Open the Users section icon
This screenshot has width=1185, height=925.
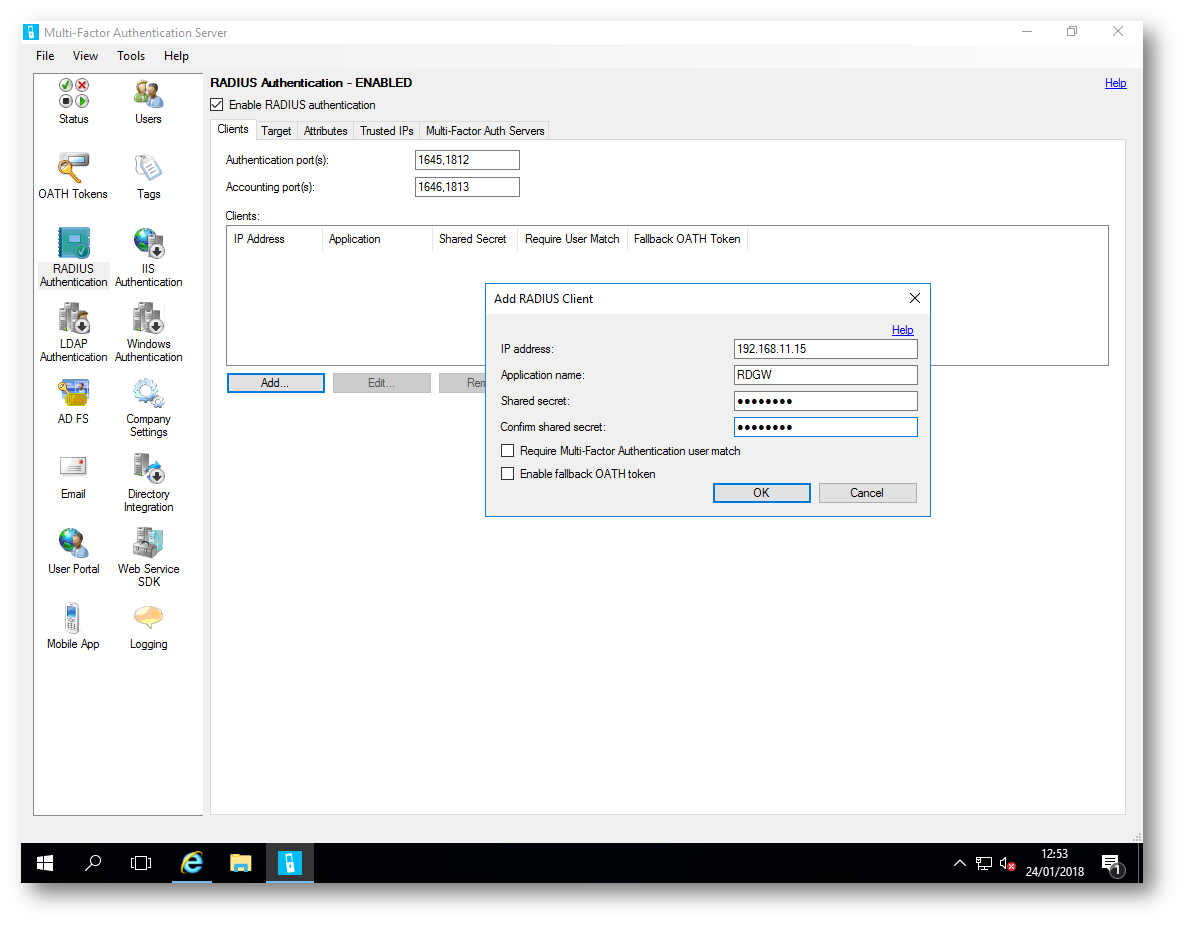(149, 94)
